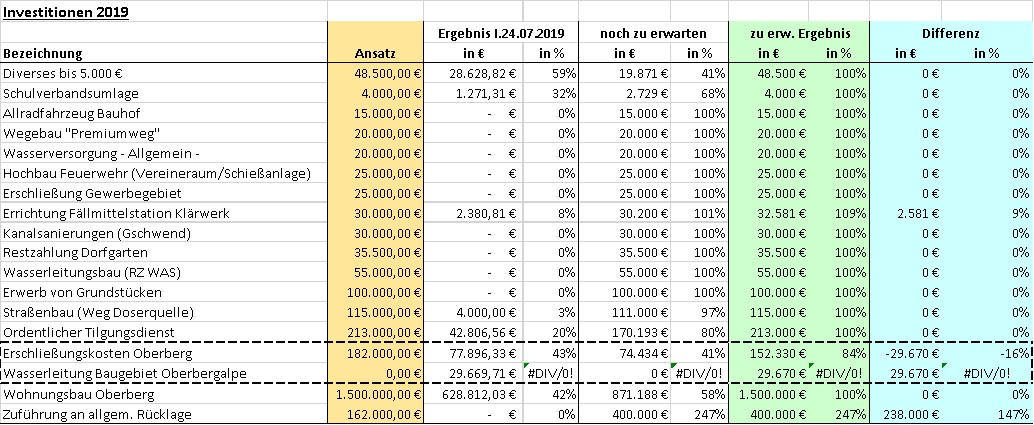Click the 32.581 € expected result cell
The width and height of the screenshot is (1034, 425).
pyautogui.click(x=768, y=213)
